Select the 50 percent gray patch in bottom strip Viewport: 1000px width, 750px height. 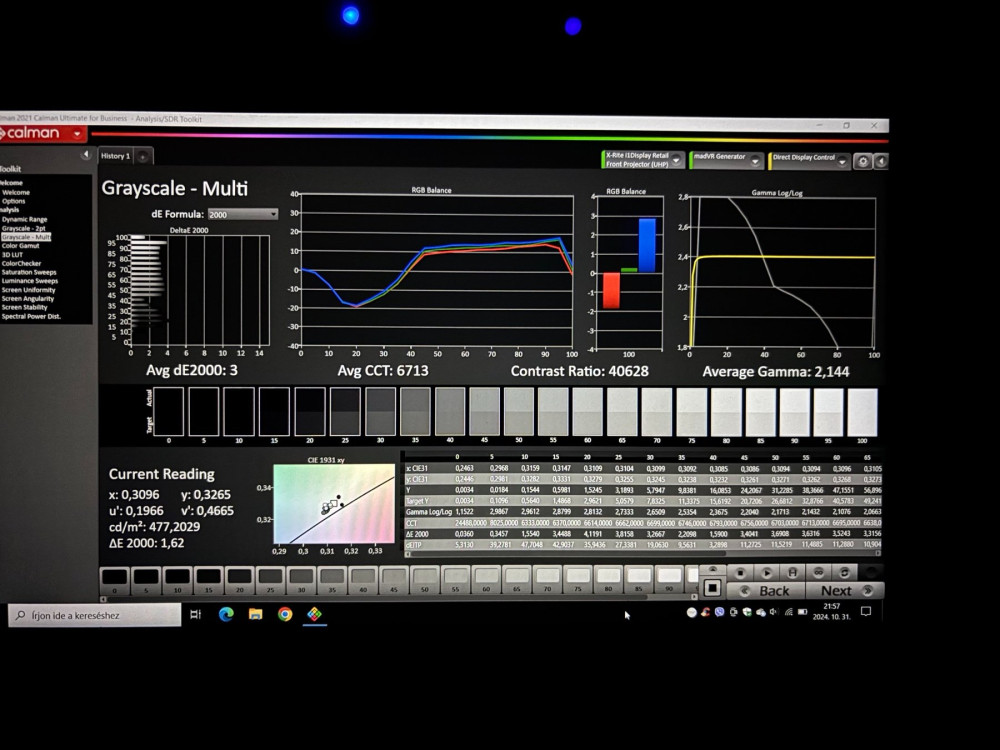point(423,576)
